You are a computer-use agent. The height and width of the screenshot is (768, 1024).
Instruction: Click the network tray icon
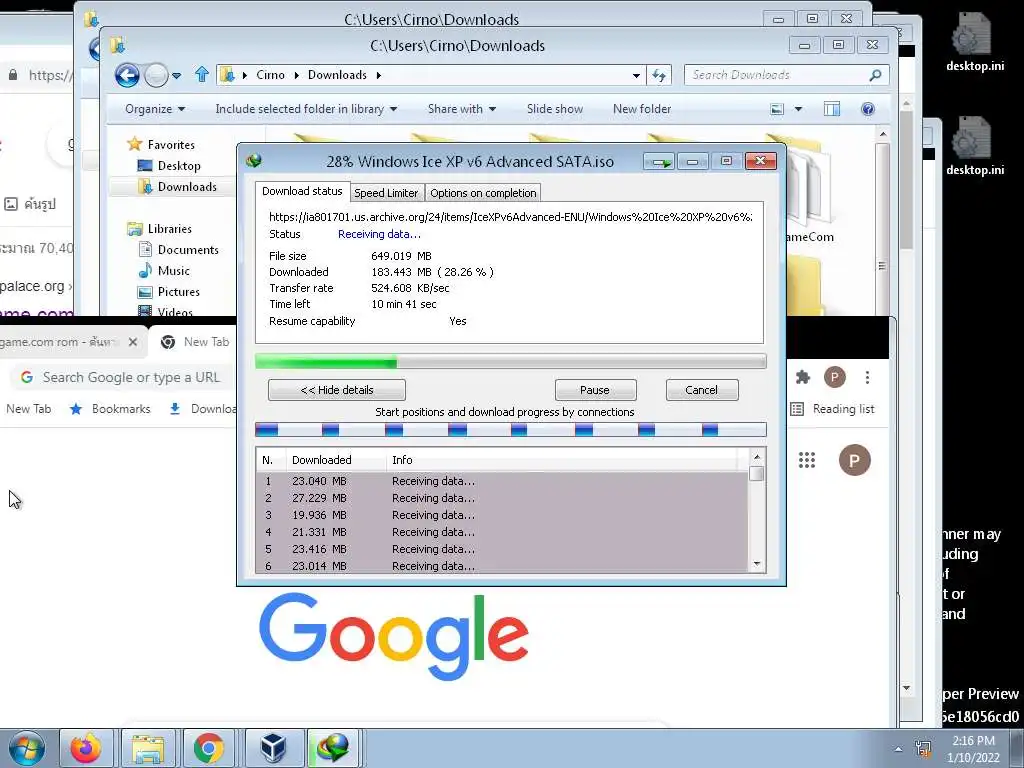click(923, 748)
